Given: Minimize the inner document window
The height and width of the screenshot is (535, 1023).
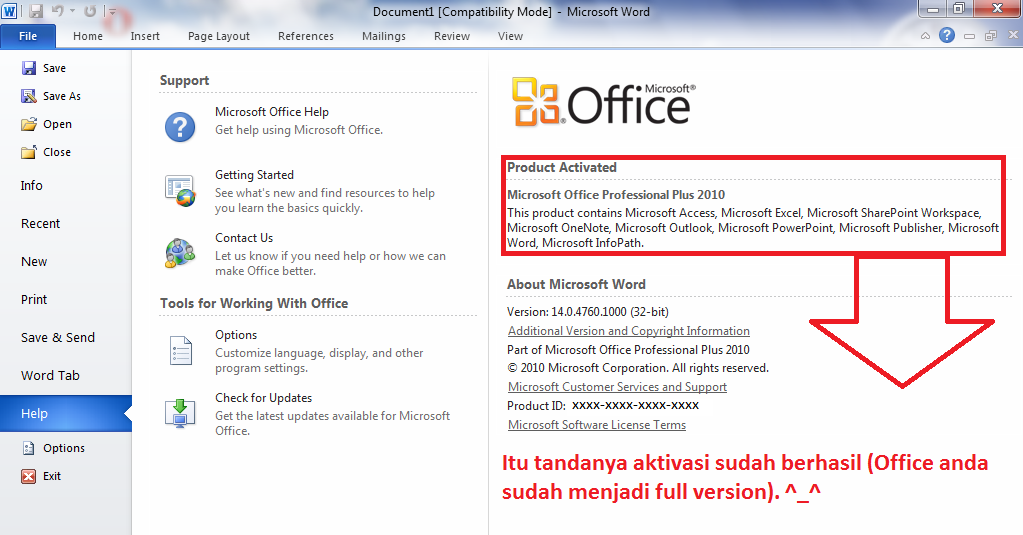Looking at the screenshot, I should click(970, 37).
